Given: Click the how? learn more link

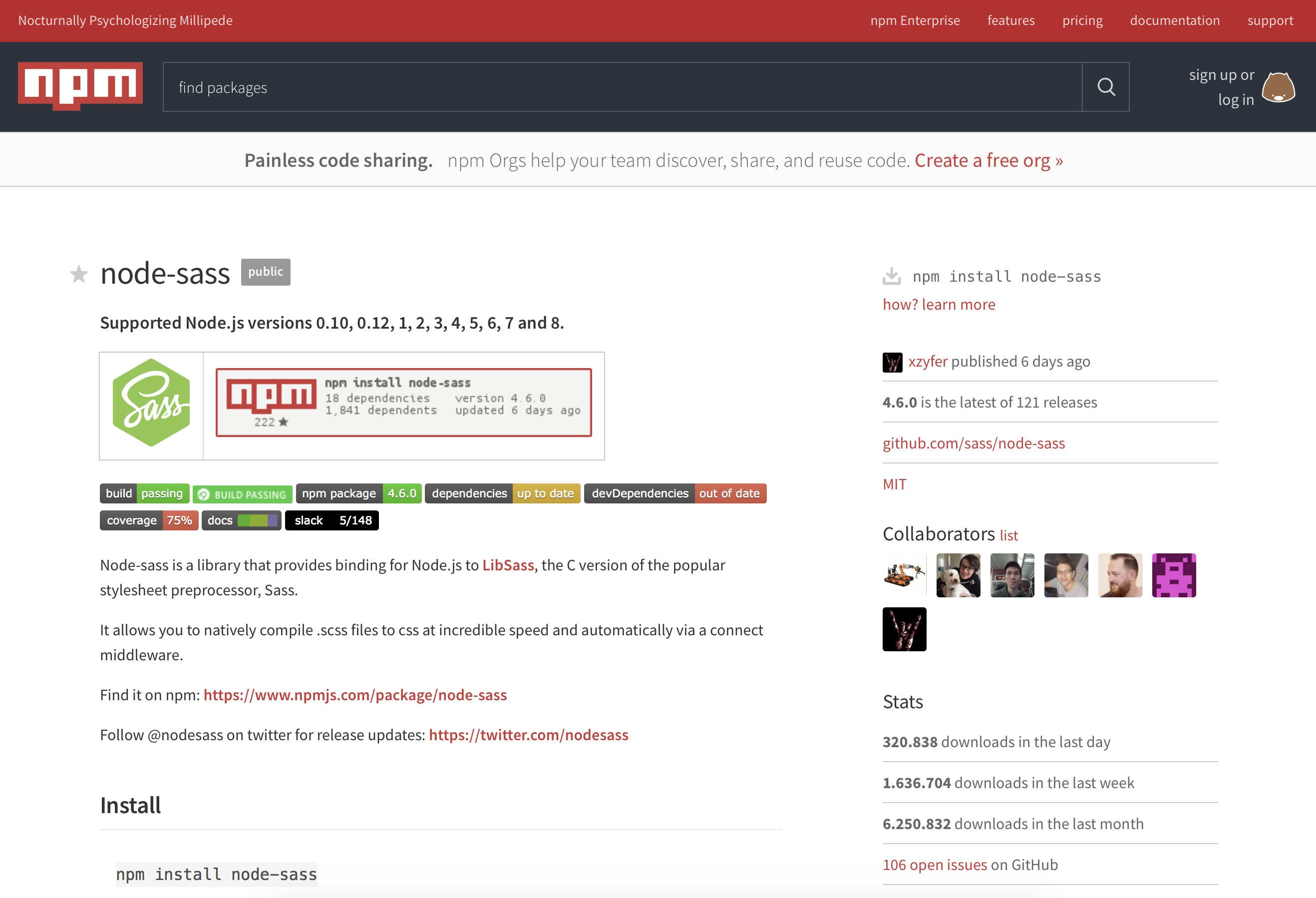Looking at the screenshot, I should coord(939,304).
